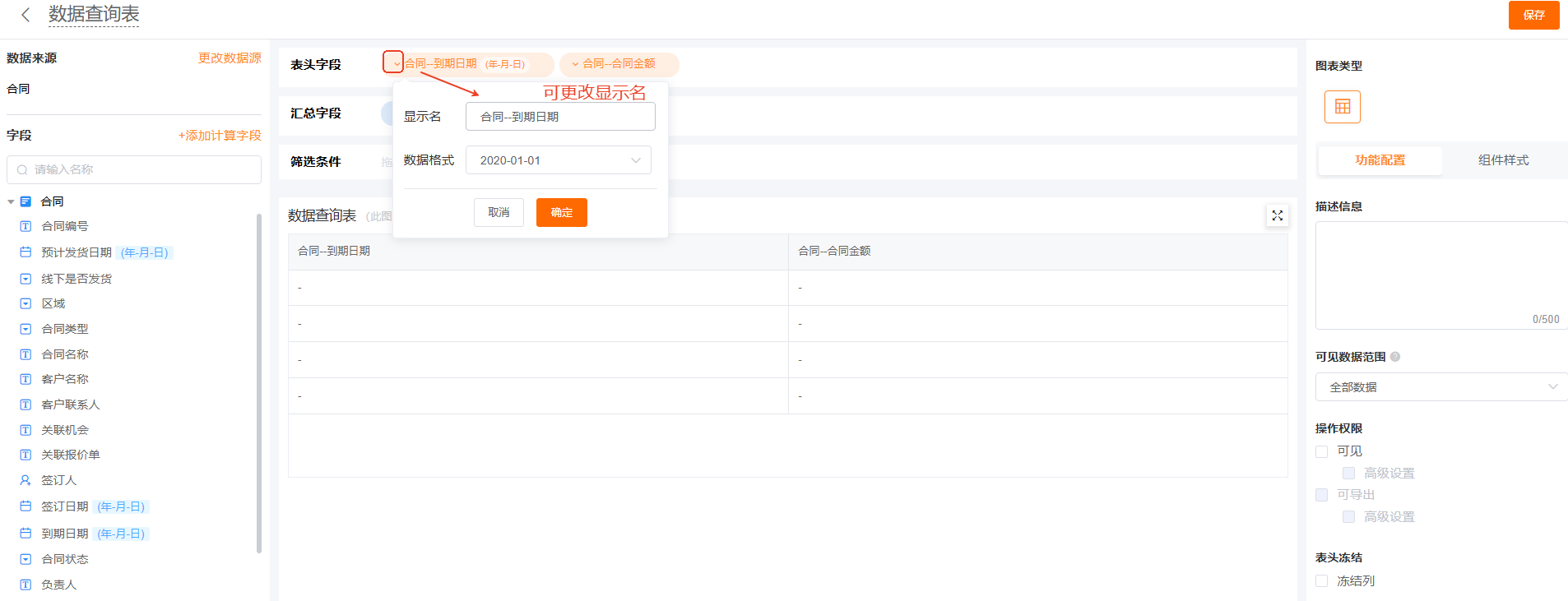Open the 数据格式 dropdown showing 2020-01-01
The width and height of the screenshot is (1568, 601).
(x=559, y=160)
